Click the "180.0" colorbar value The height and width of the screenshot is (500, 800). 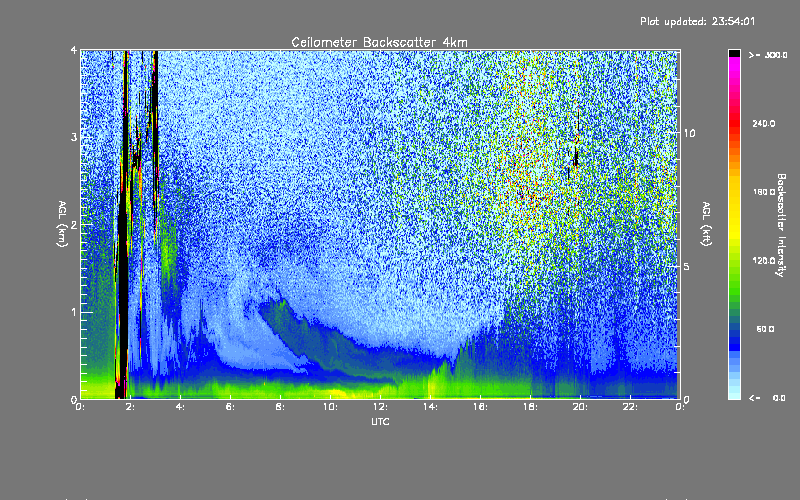tap(764, 192)
